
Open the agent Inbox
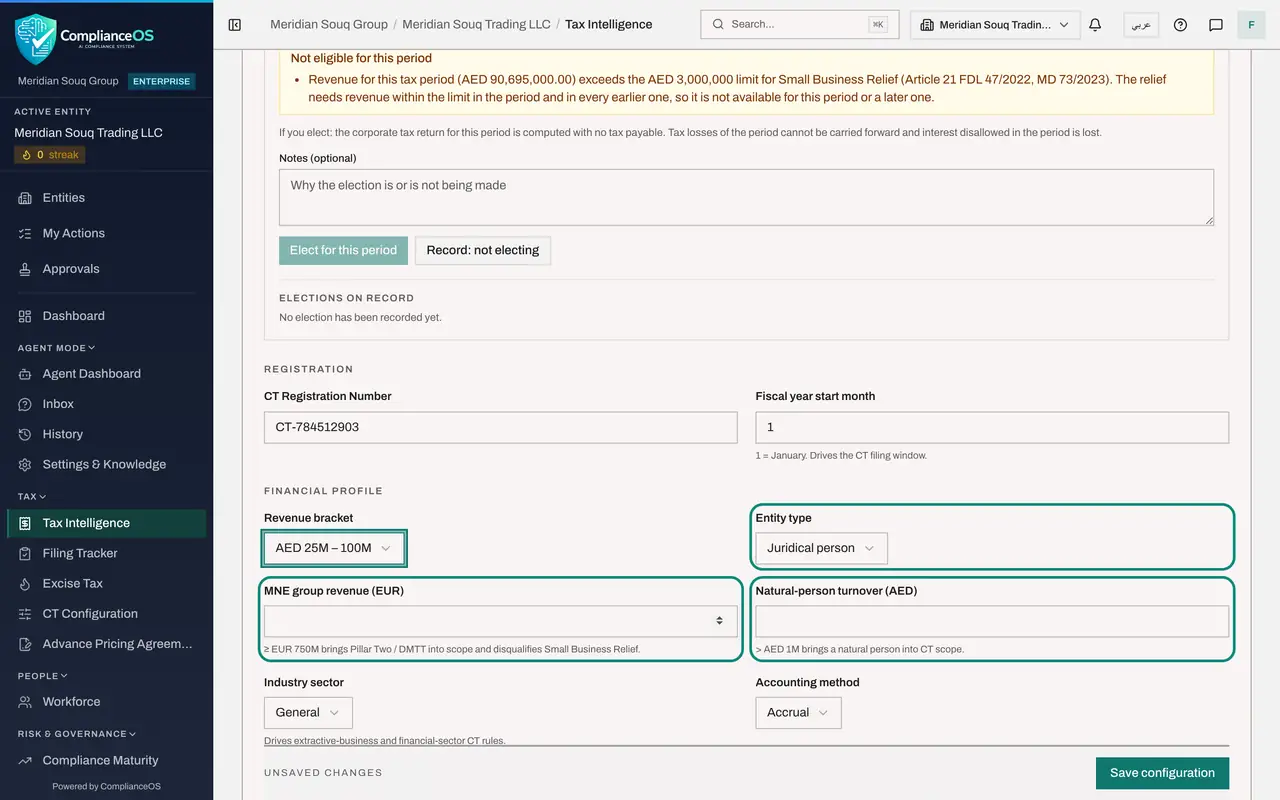point(106,404)
